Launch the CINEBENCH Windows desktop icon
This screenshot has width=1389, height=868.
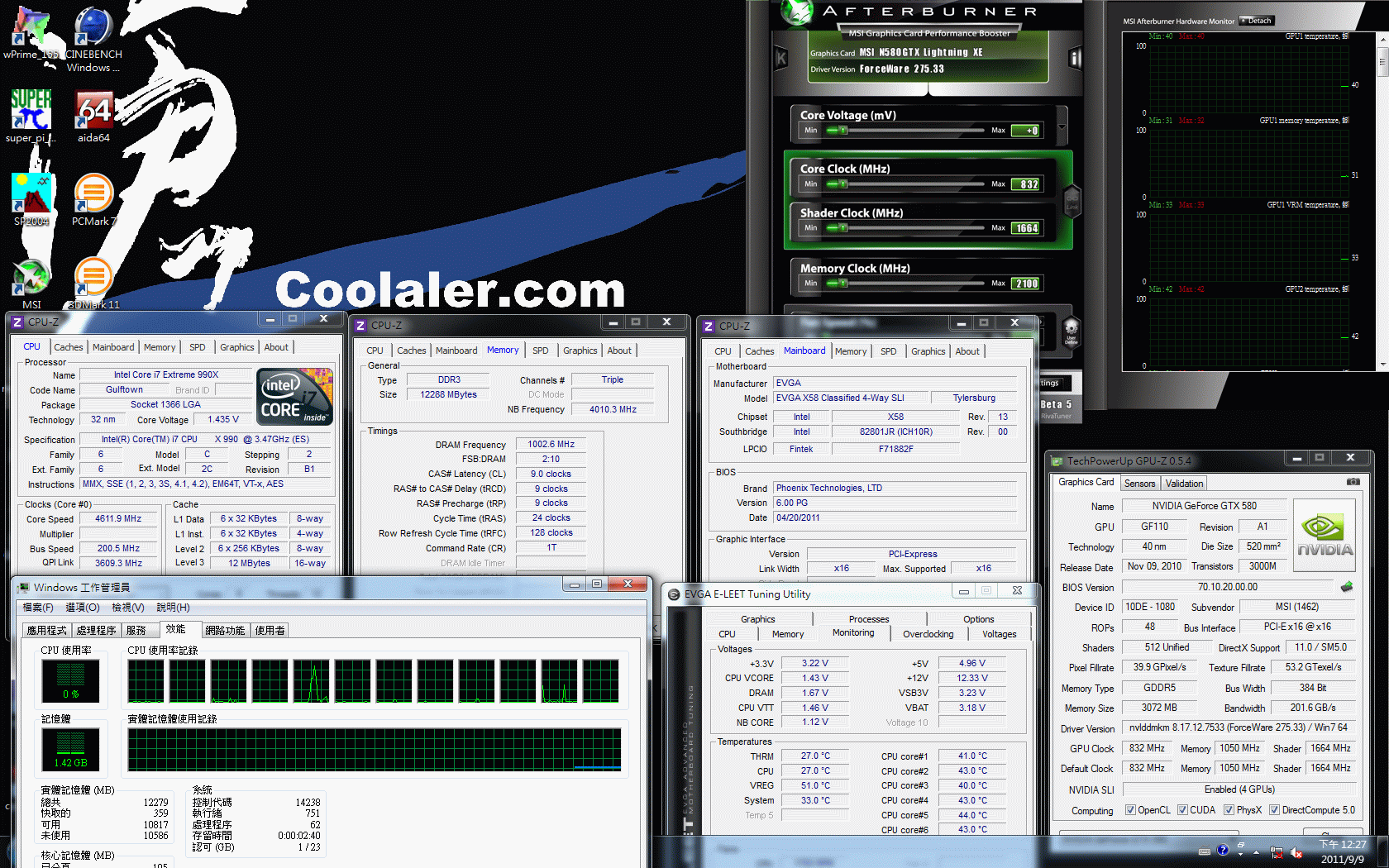93,37
